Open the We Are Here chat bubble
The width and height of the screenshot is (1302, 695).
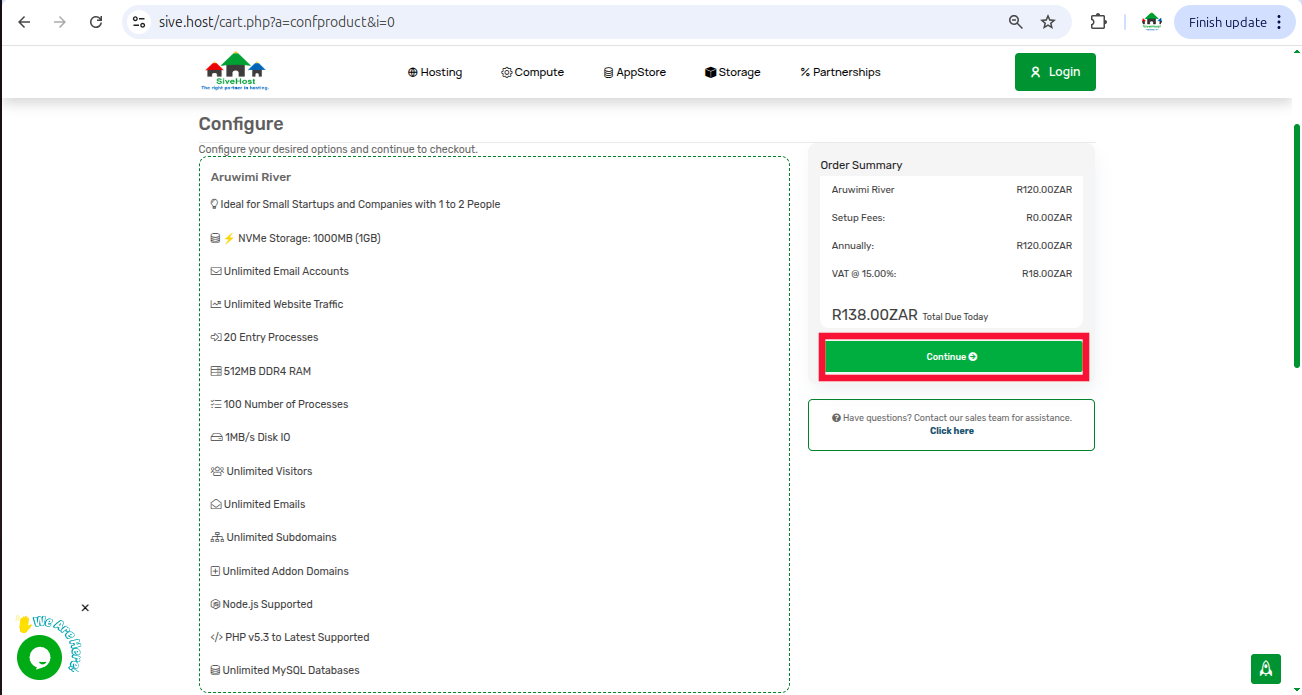pyautogui.click(x=40, y=657)
